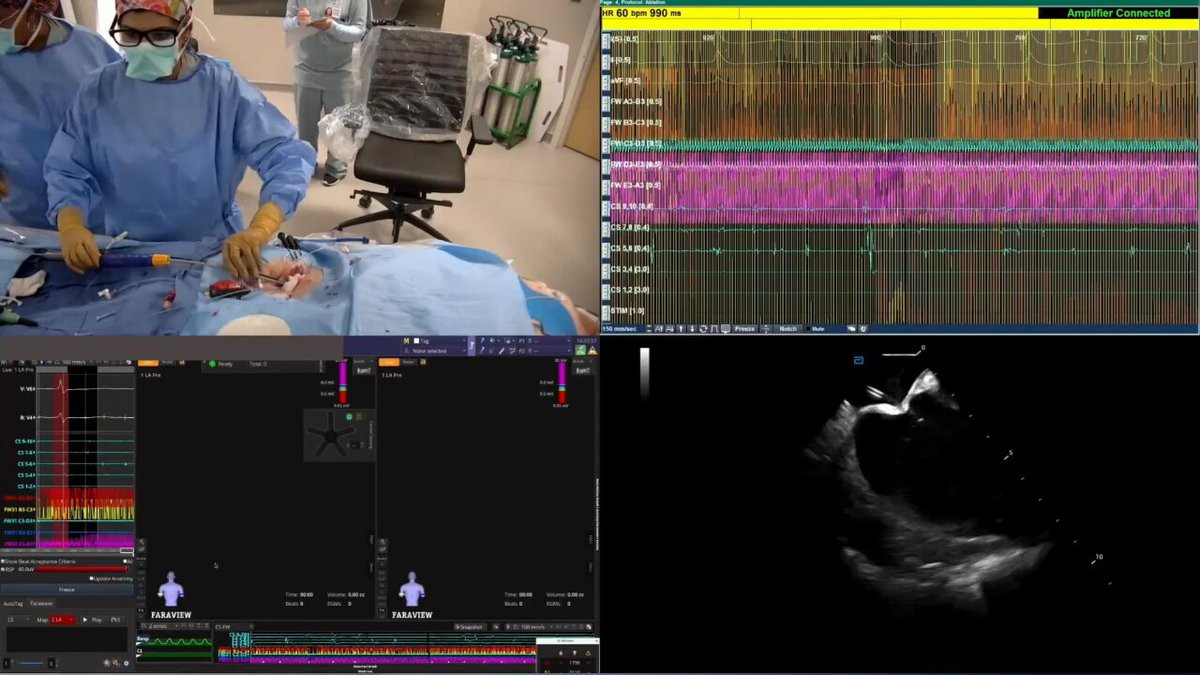Click the Play button in mapping panel
The image size is (1200, 675).
coord(92,620)
